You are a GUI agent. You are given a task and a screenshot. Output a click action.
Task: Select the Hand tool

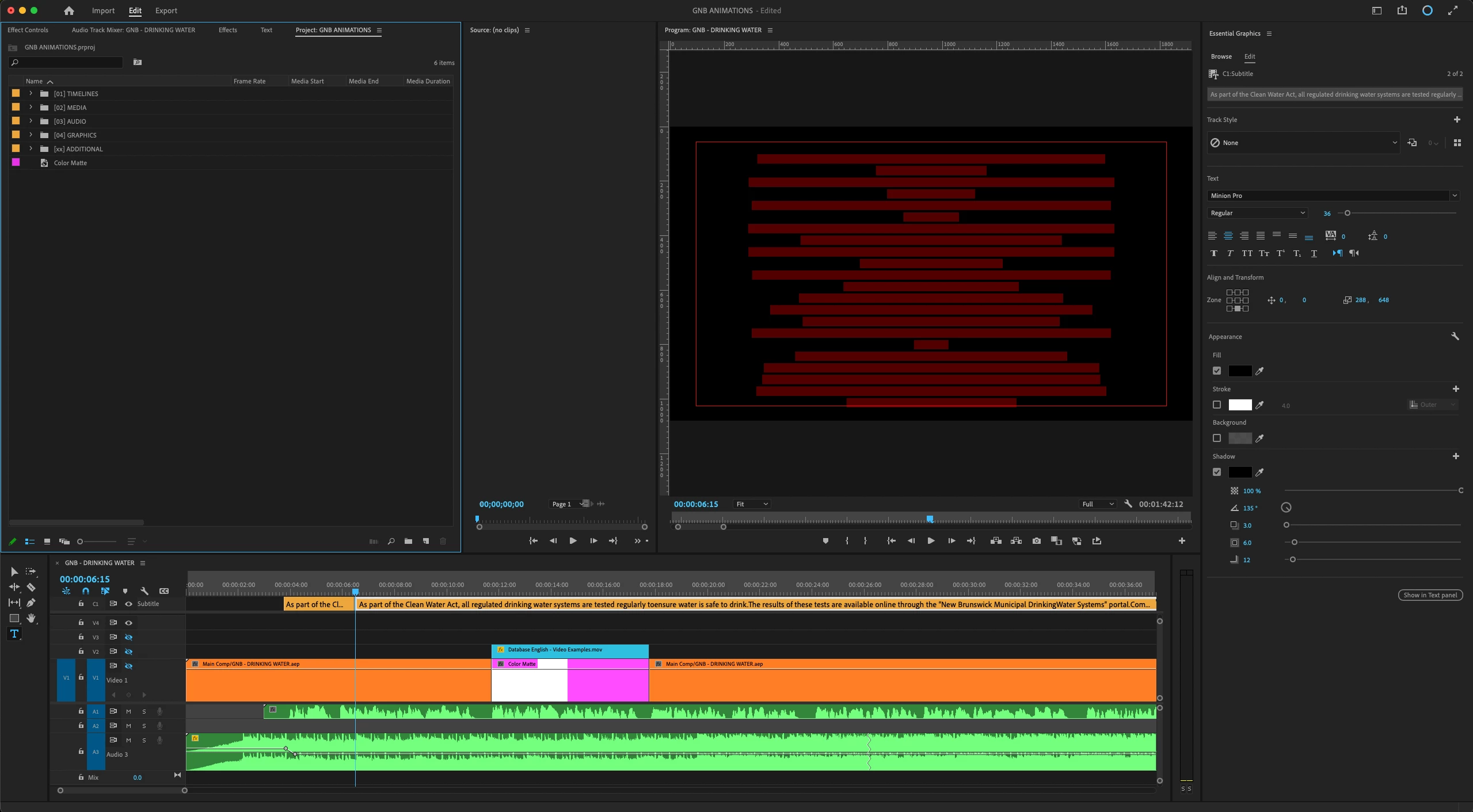coord(31,618)
